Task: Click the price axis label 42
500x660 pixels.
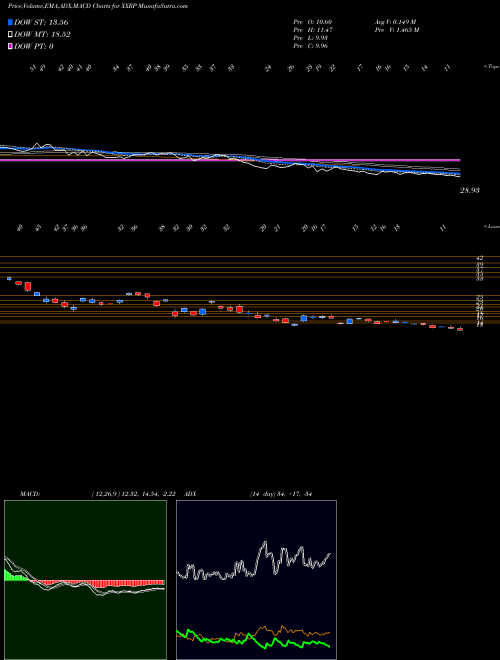Action: pyautogui.click(x=480, y=258)
